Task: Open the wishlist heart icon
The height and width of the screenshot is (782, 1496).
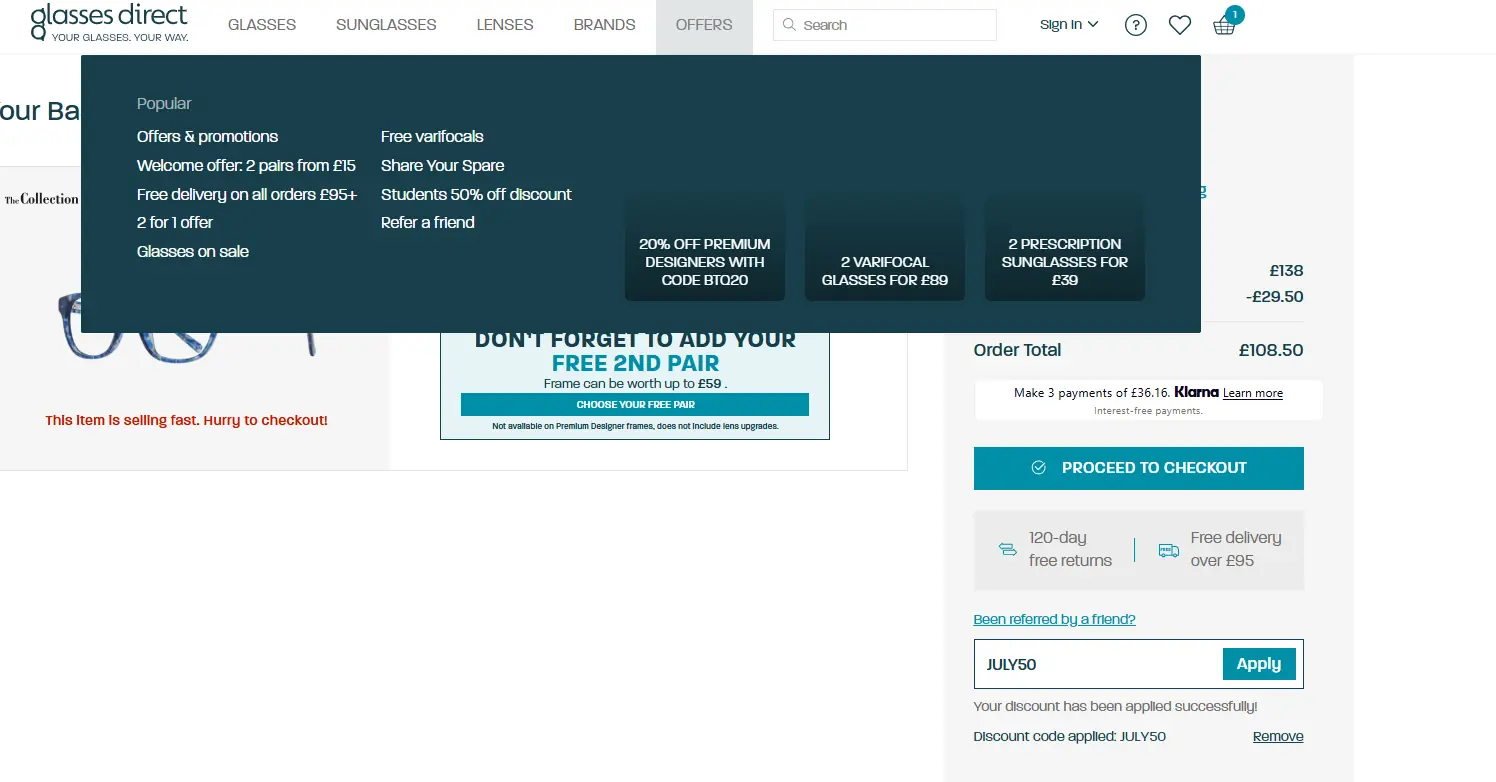Action: [x=1180, y=25]
